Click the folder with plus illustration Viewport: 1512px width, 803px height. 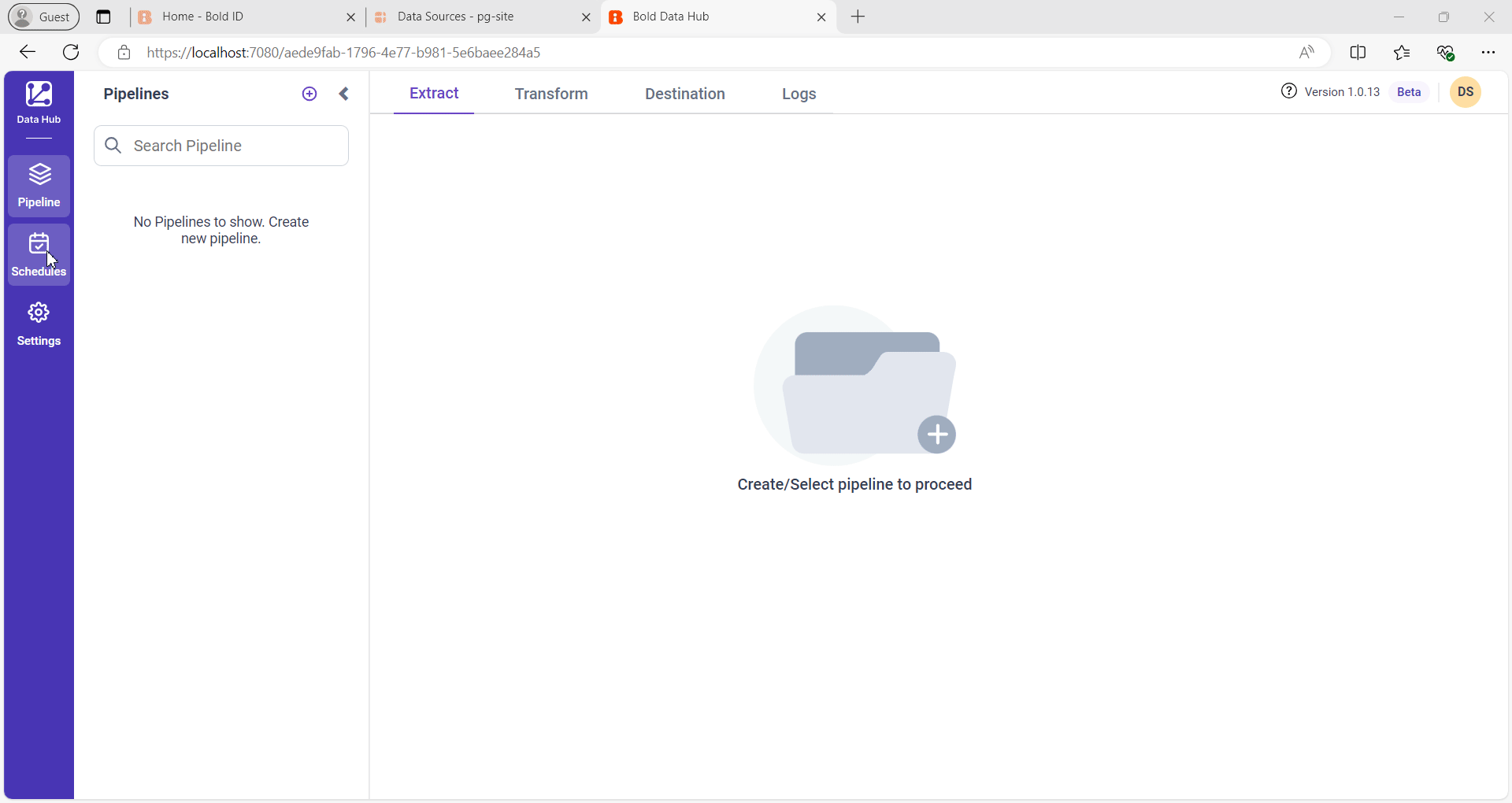(855, 385)
